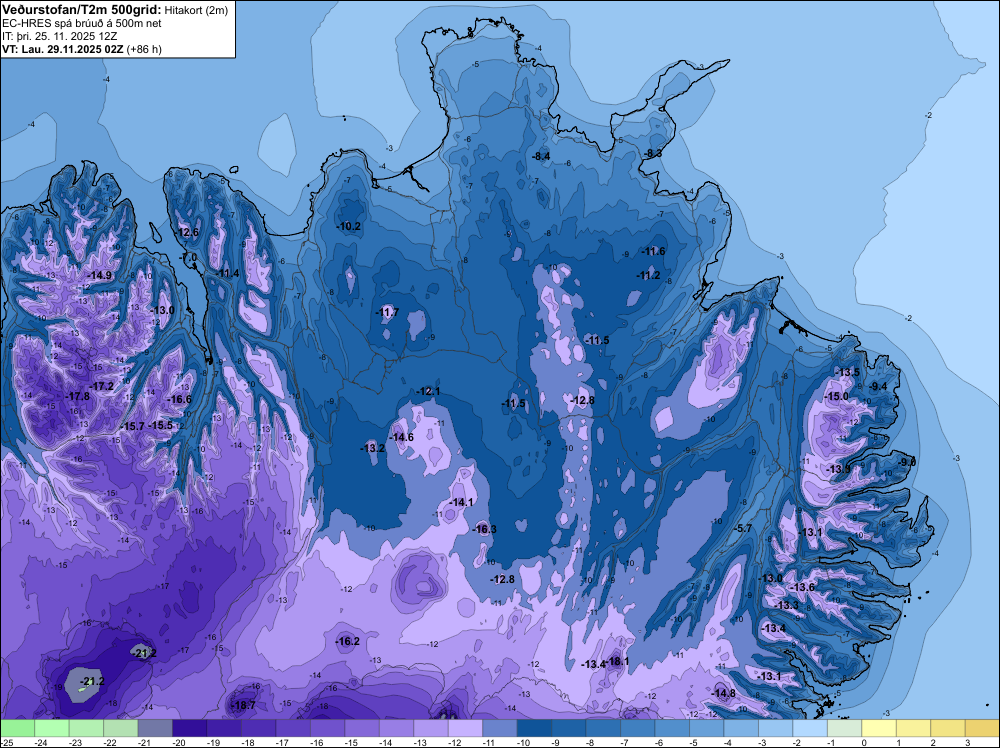Click the dark purple legend swatch at -20
The width and height of the screenshot is (1000, 748).
click(x=189, y=728)
